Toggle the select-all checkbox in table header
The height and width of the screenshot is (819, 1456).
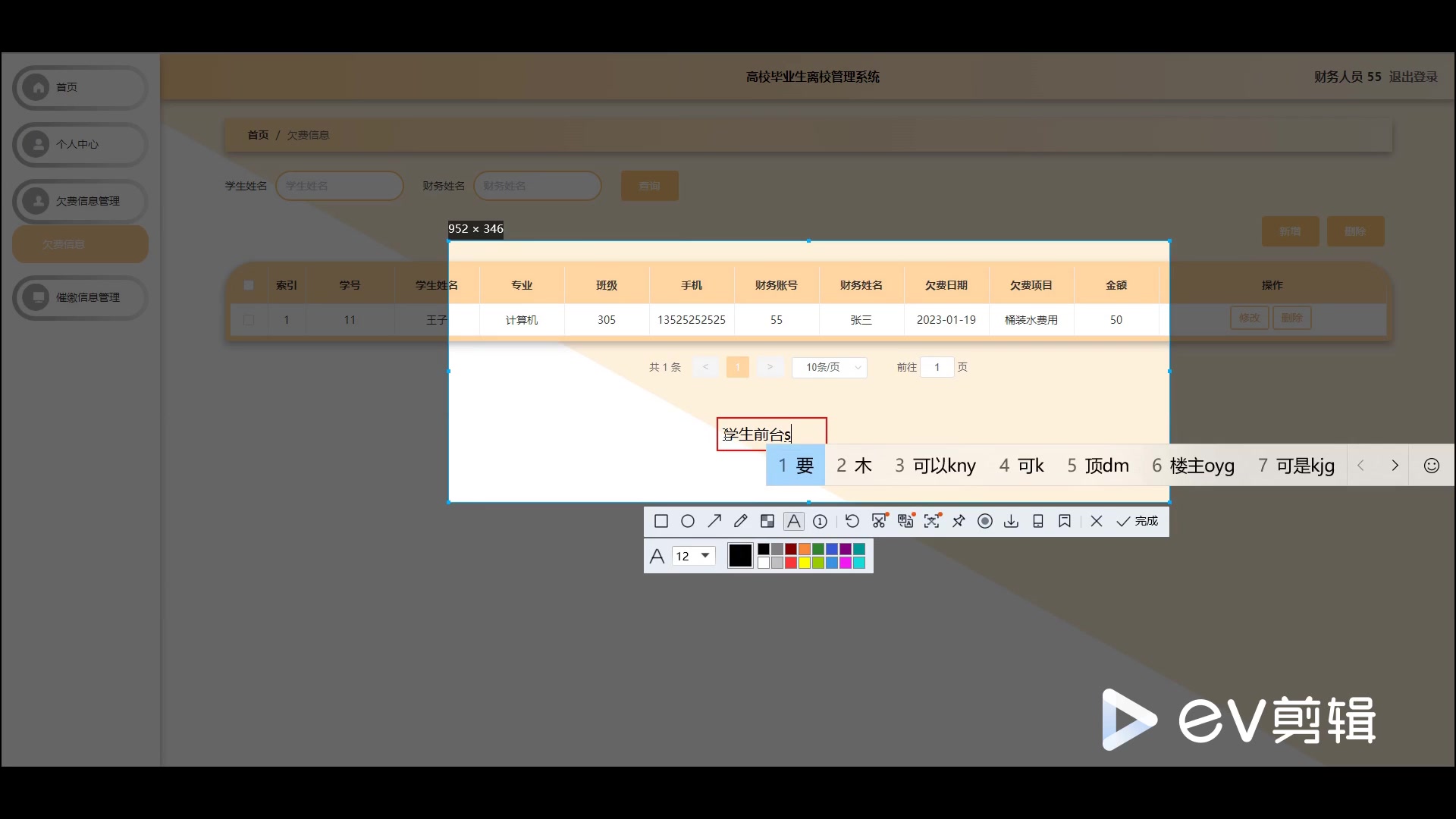pos(249,285)
